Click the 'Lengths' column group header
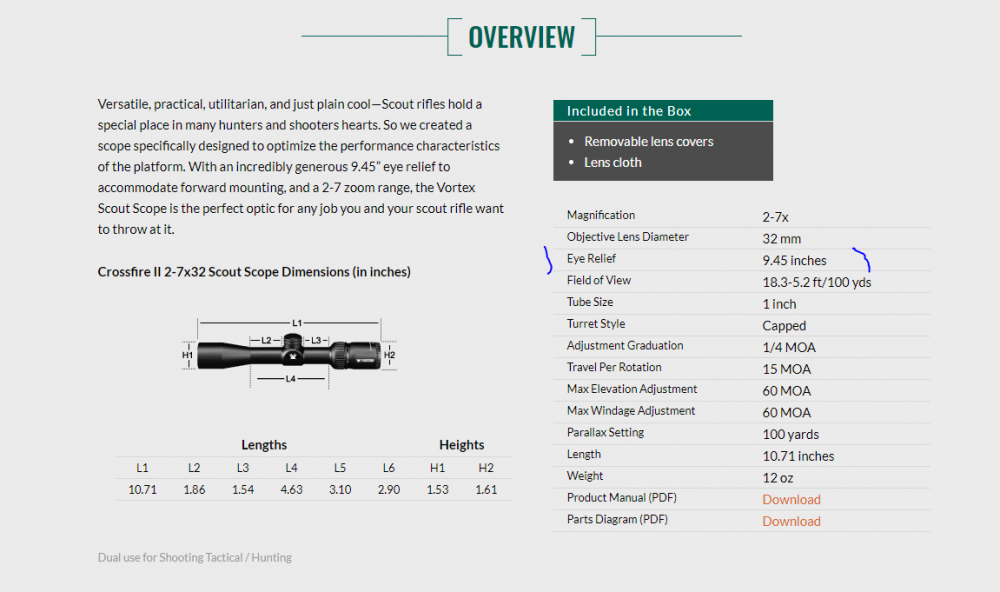 coord(264,445)
